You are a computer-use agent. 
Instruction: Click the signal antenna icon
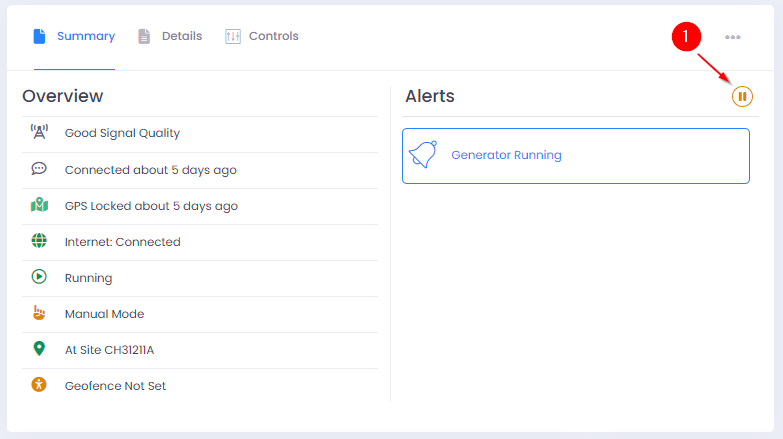tap(39, 133)
